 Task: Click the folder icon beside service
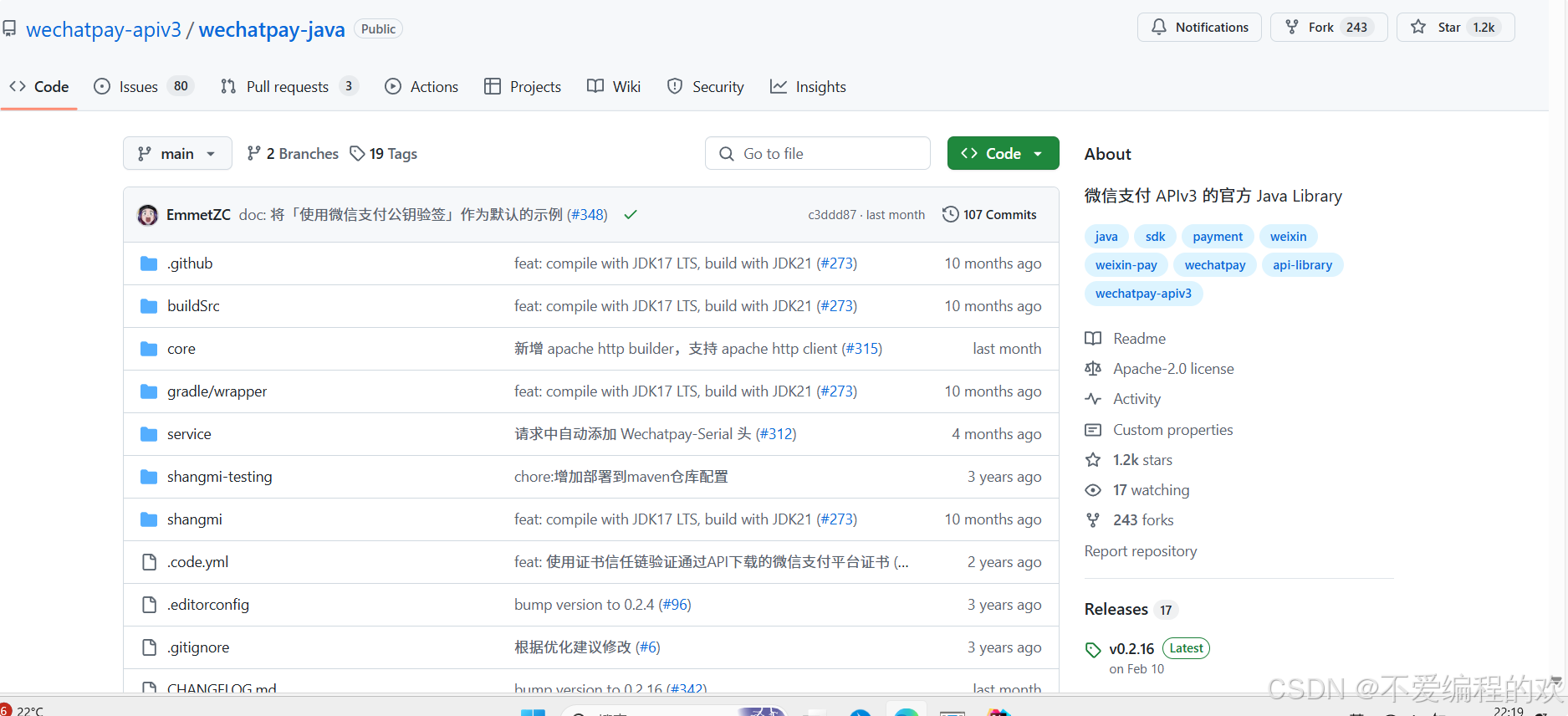pos(149,434)
